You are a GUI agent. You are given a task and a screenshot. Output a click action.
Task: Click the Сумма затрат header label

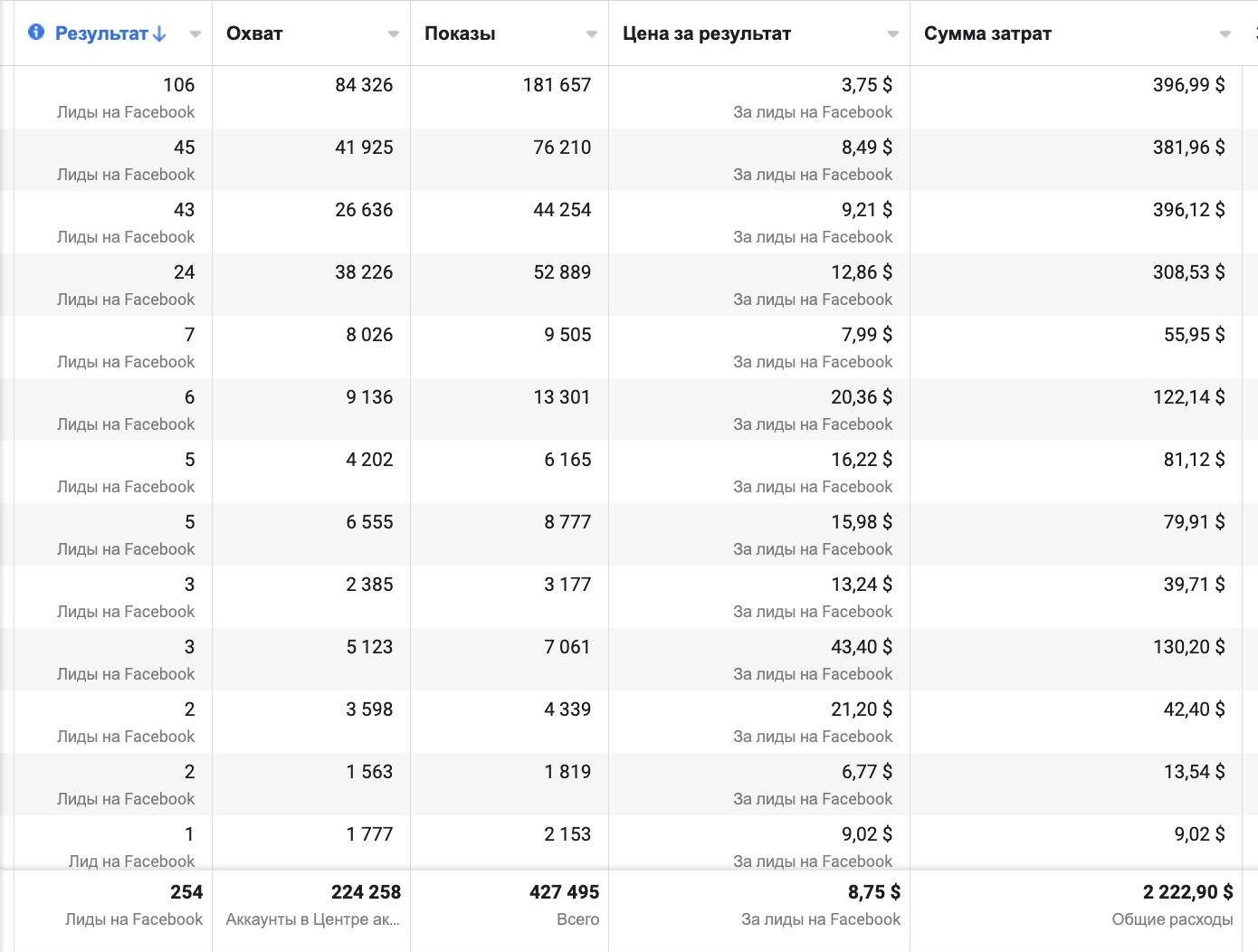pos(987,33)
